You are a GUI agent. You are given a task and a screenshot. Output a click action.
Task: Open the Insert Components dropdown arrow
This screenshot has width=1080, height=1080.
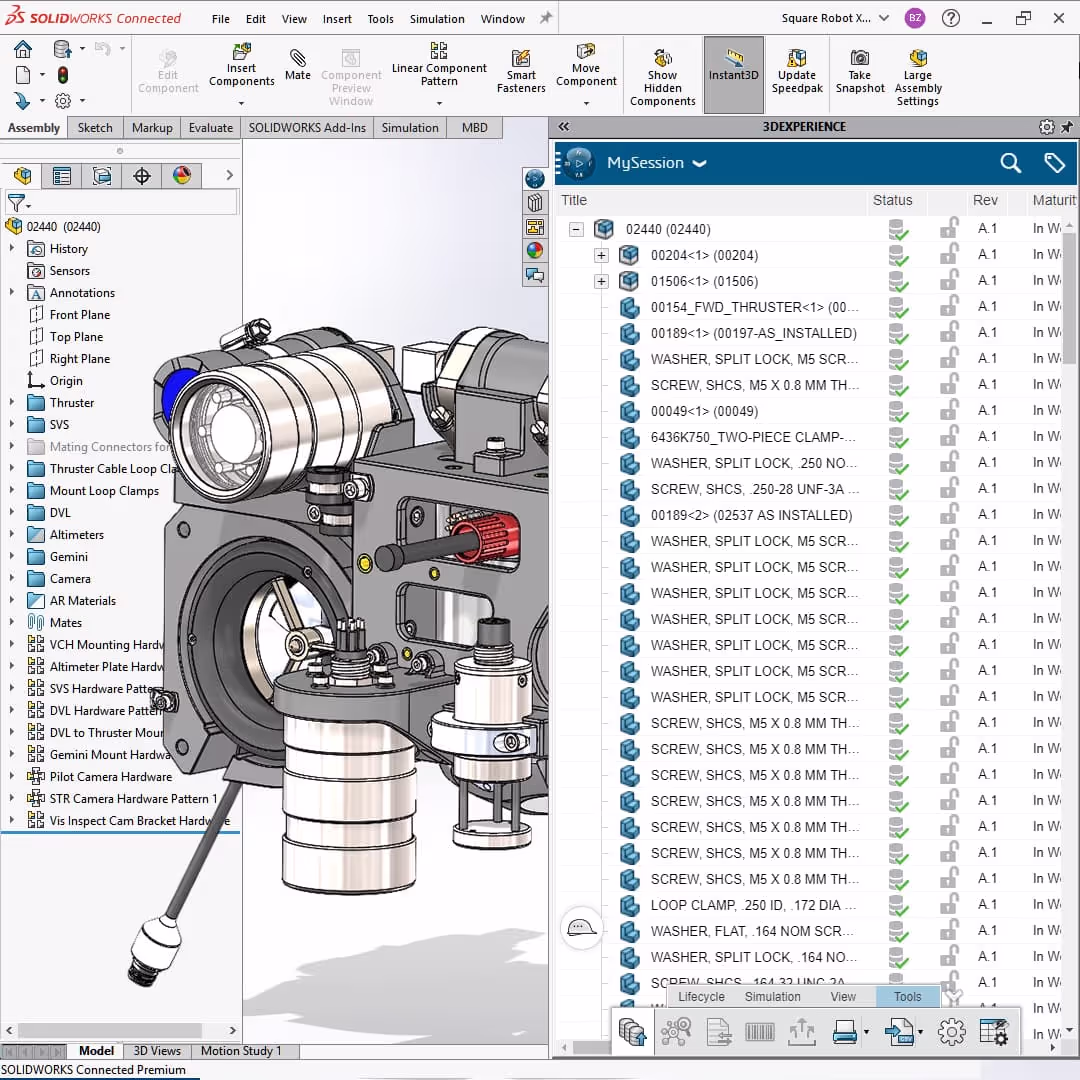pos(241,103)
